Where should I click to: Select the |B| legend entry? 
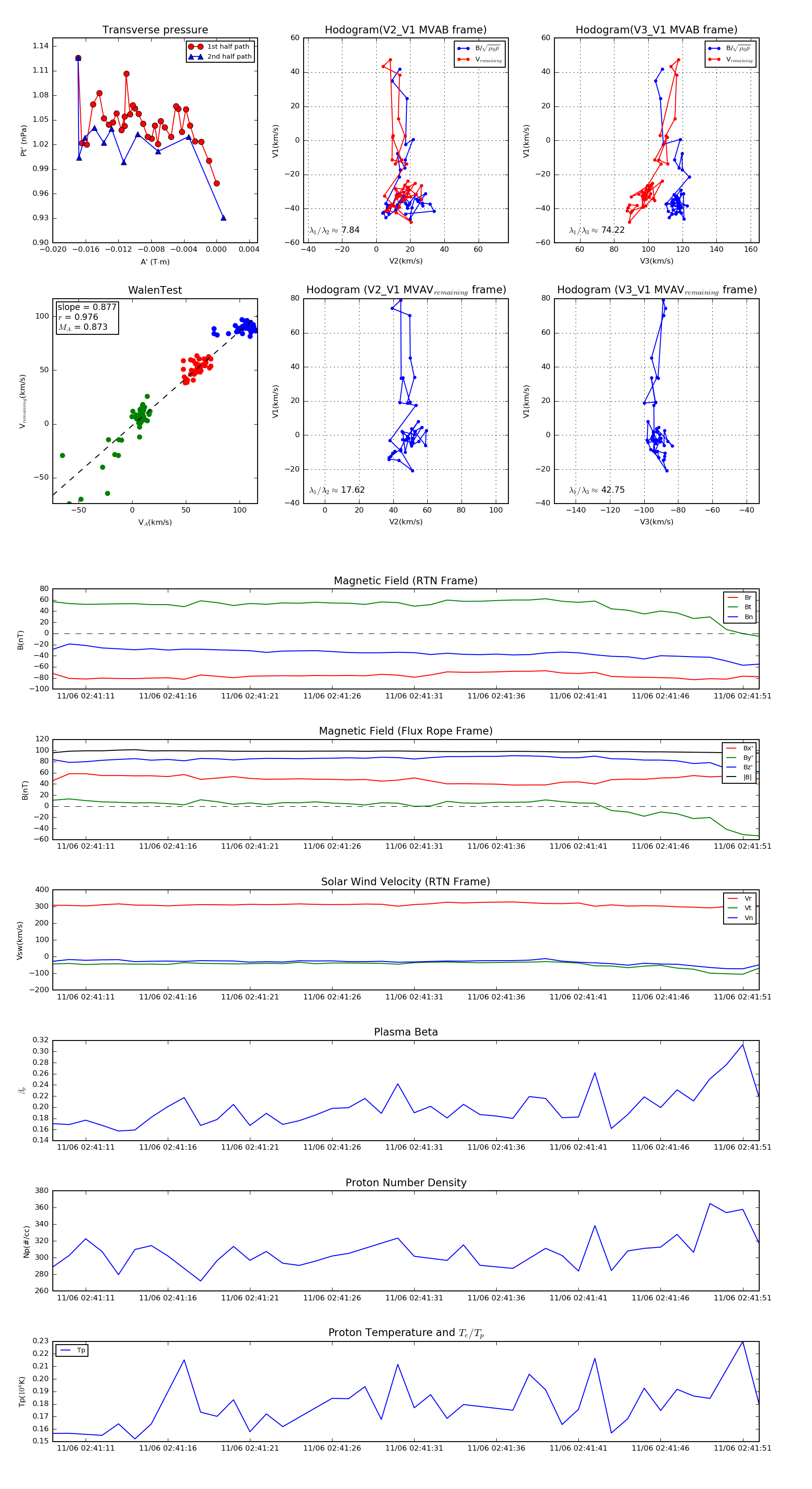[739, 777]
